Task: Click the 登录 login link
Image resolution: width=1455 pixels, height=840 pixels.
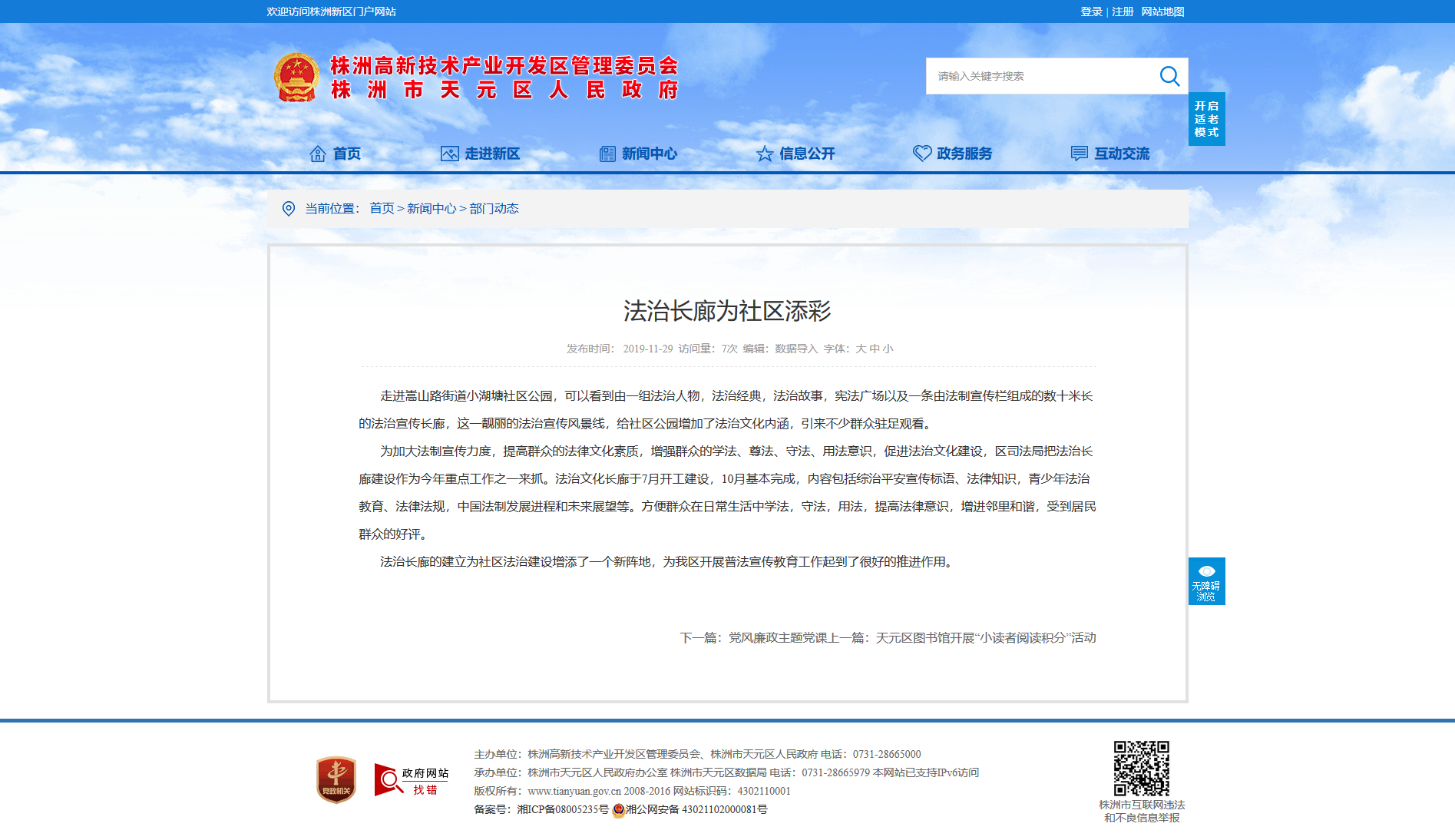Action: pyautogui.click(x=1091, y=12)
